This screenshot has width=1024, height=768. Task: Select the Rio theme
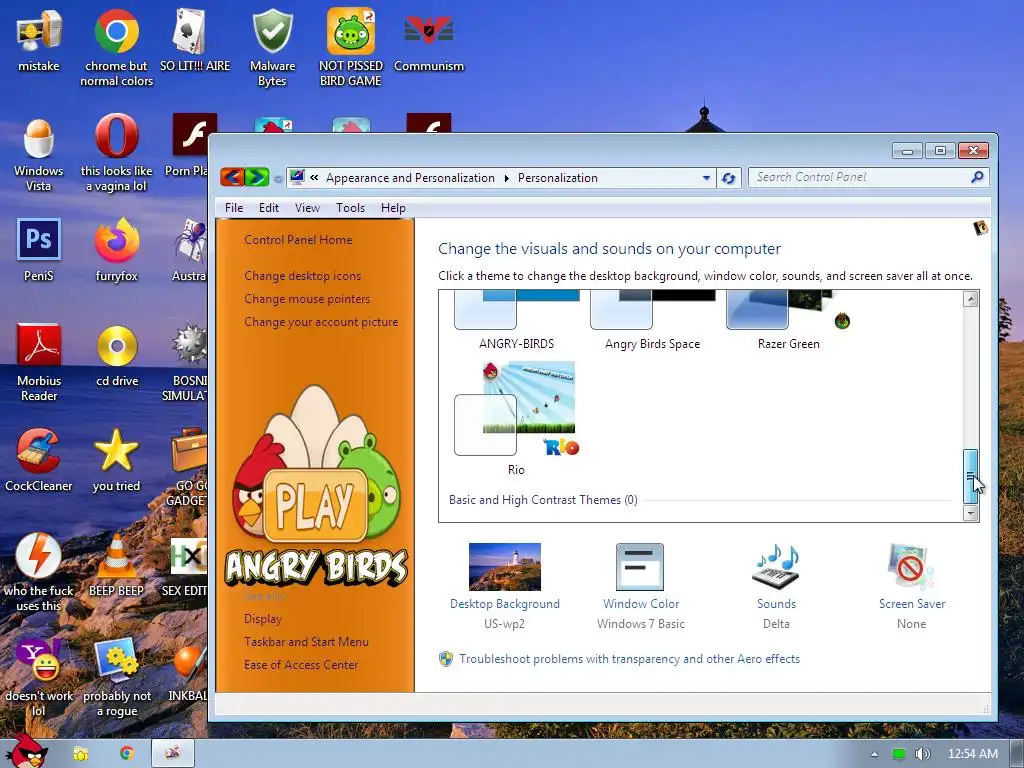pos(517,419)
